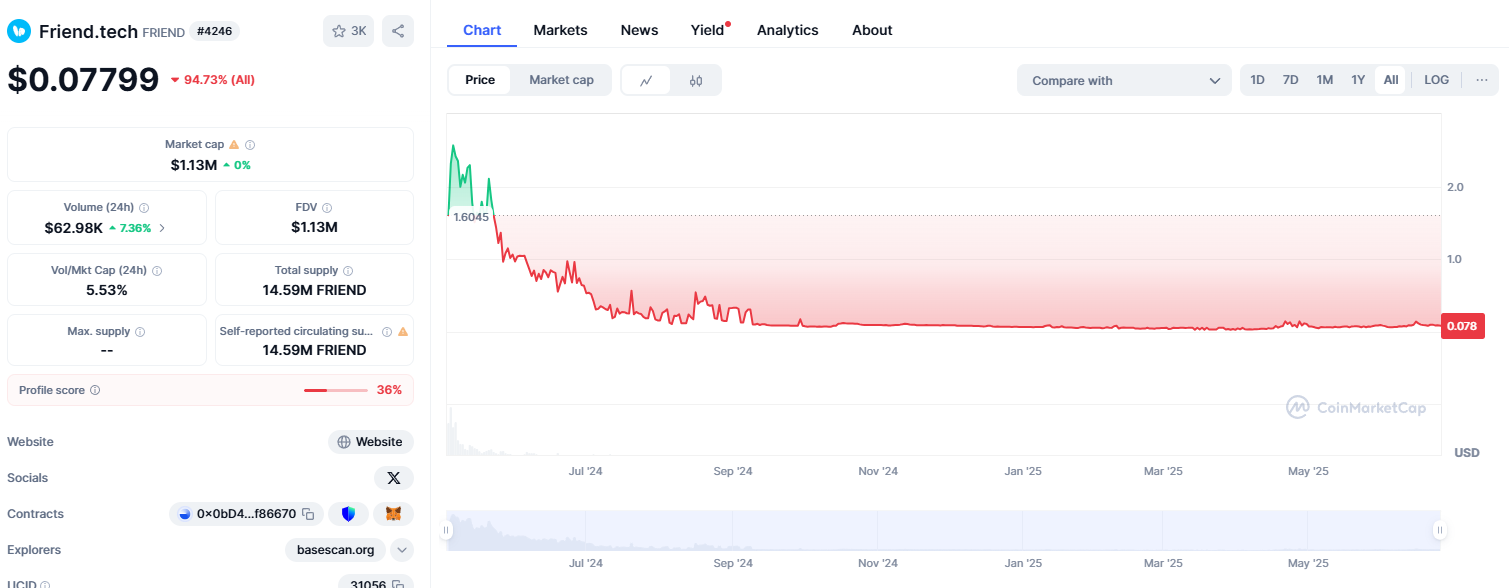Click the 94.73% (All) change
Screen dimensions: 1509x588
pyautogui.click(x=212, y=80)
